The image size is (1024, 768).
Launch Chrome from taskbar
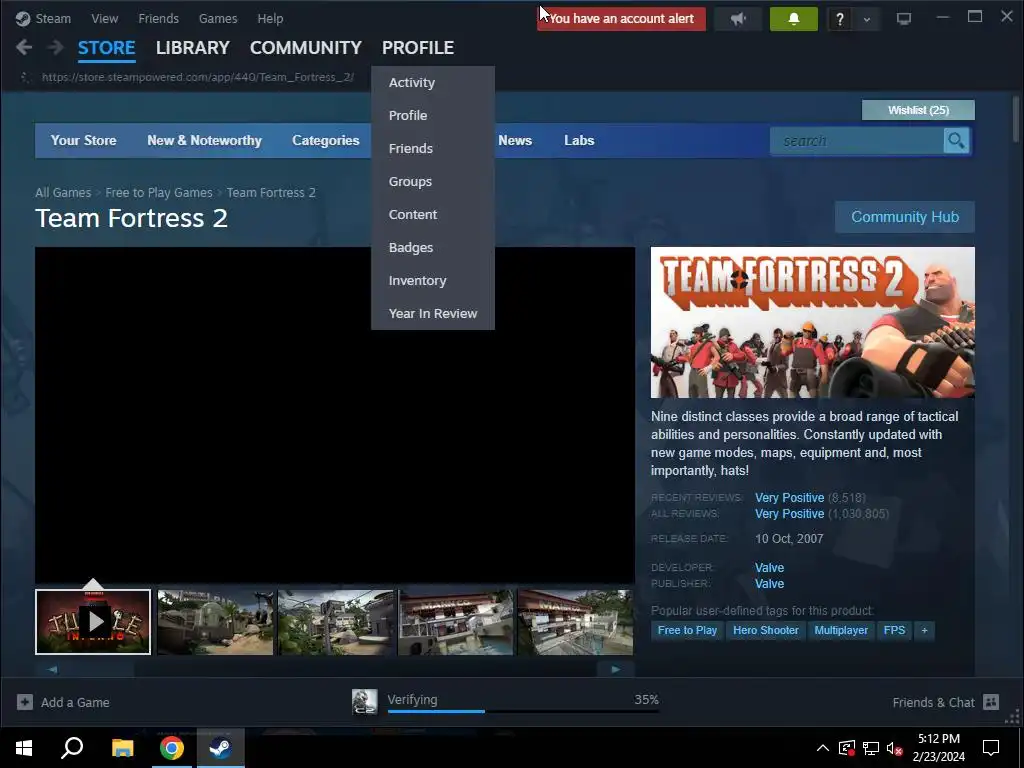pos(171,748)
